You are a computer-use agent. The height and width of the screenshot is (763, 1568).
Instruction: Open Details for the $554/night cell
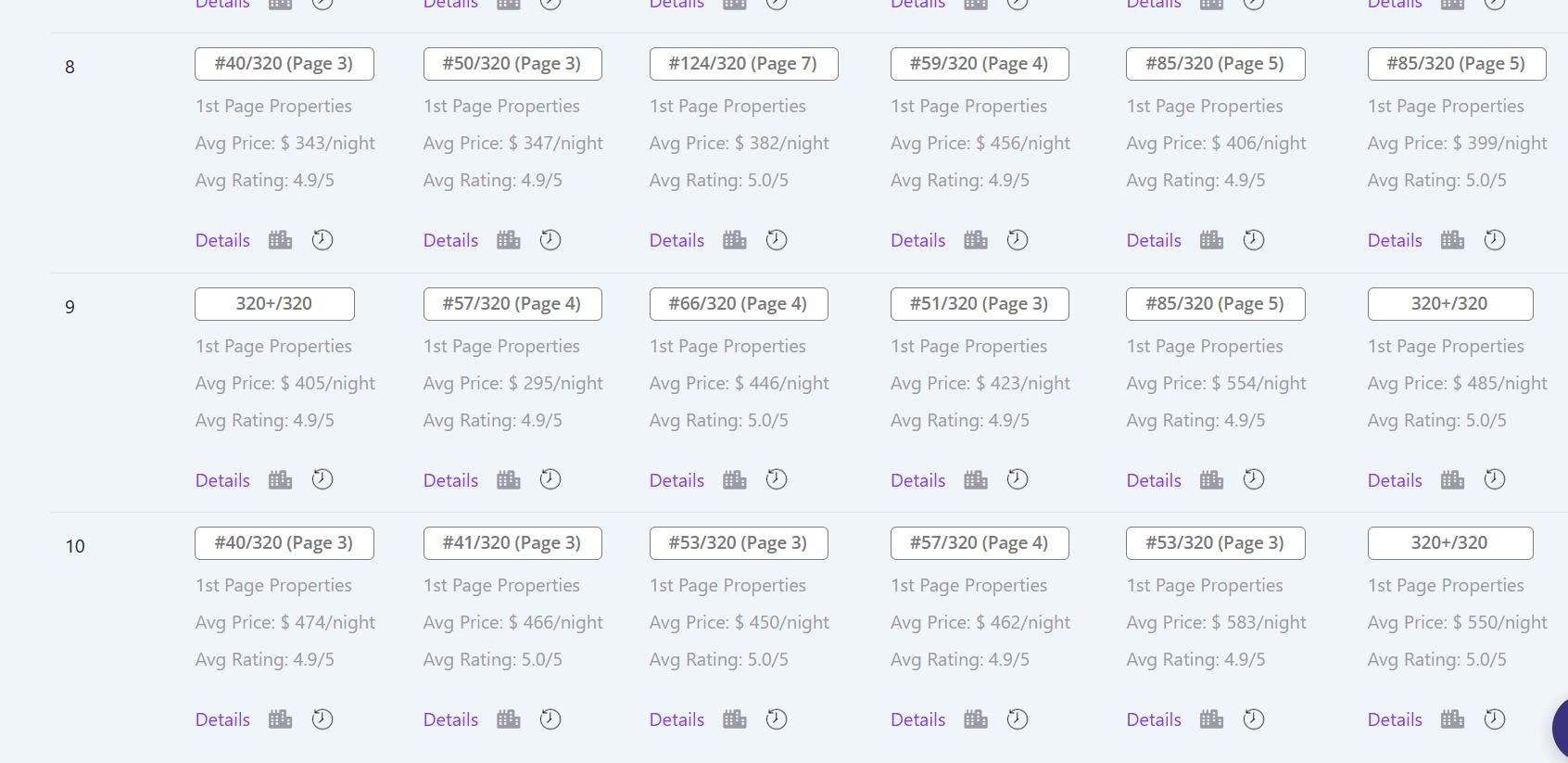[x=1154, y=480]
